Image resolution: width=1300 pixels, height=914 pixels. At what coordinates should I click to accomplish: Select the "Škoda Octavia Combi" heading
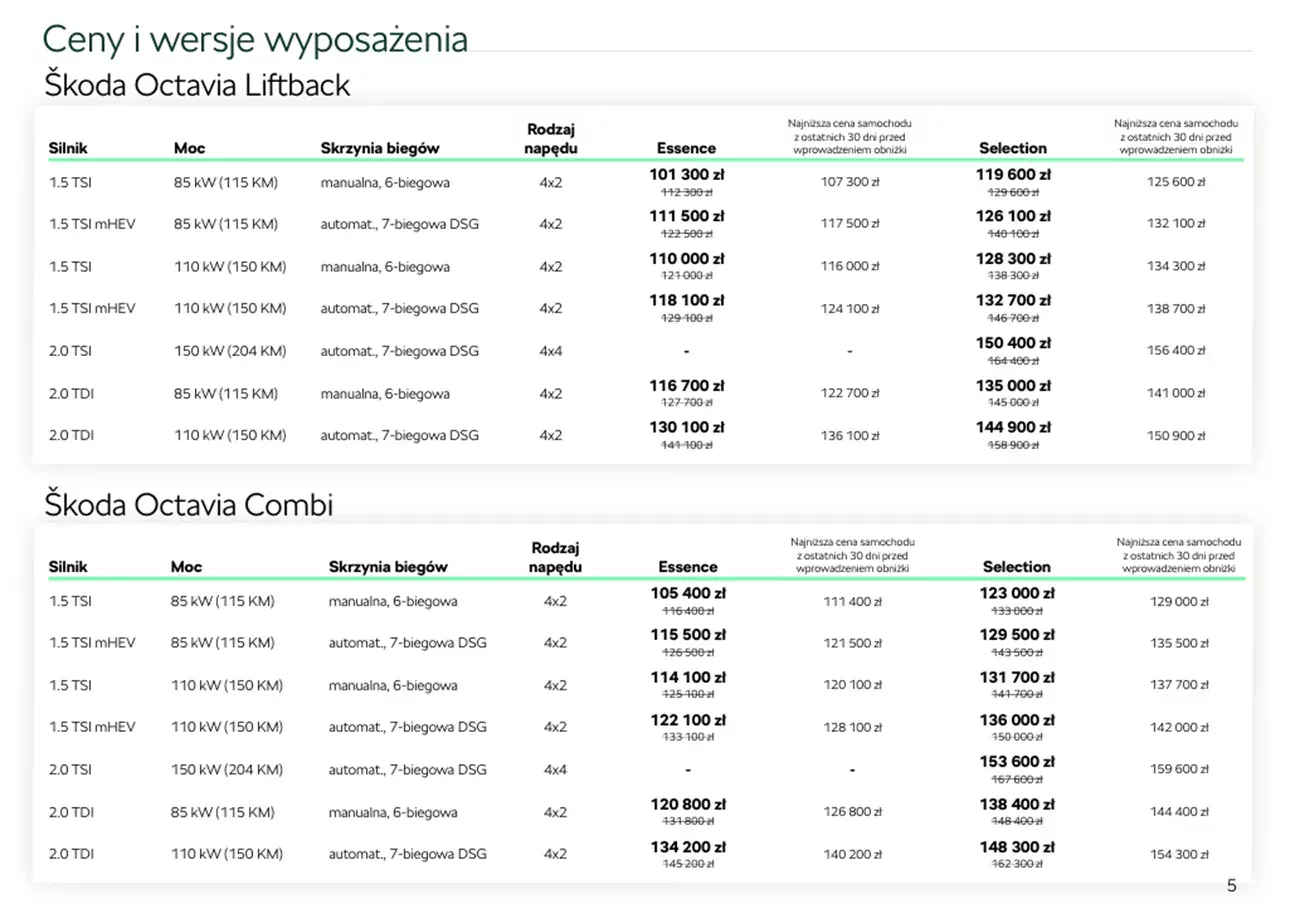[189, 505]
